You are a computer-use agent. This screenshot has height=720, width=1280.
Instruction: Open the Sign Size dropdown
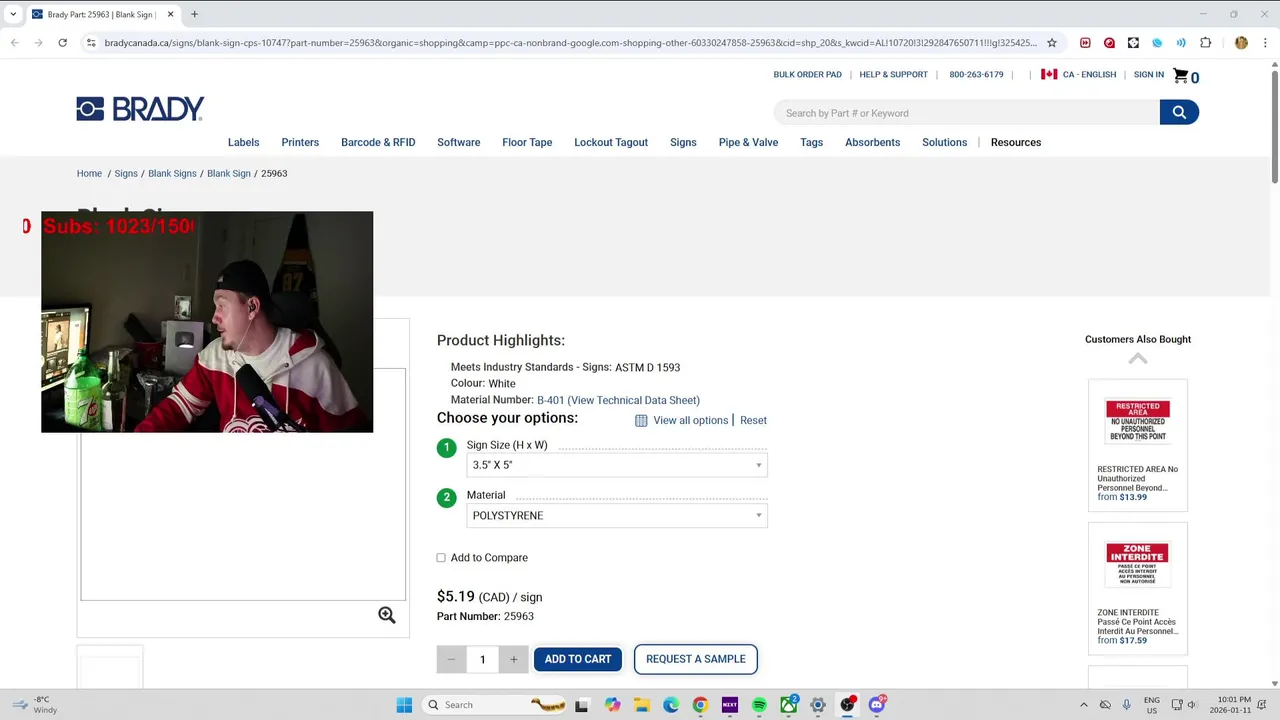617,465
